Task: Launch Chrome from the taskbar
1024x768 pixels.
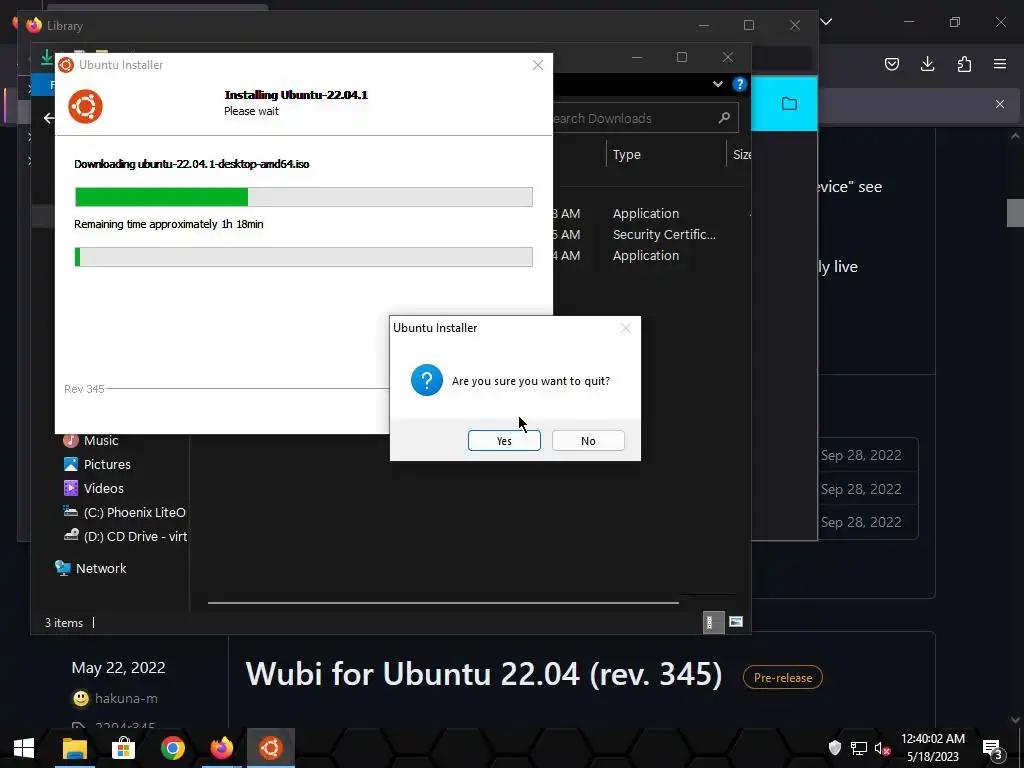Action: (x=172, y=748)
